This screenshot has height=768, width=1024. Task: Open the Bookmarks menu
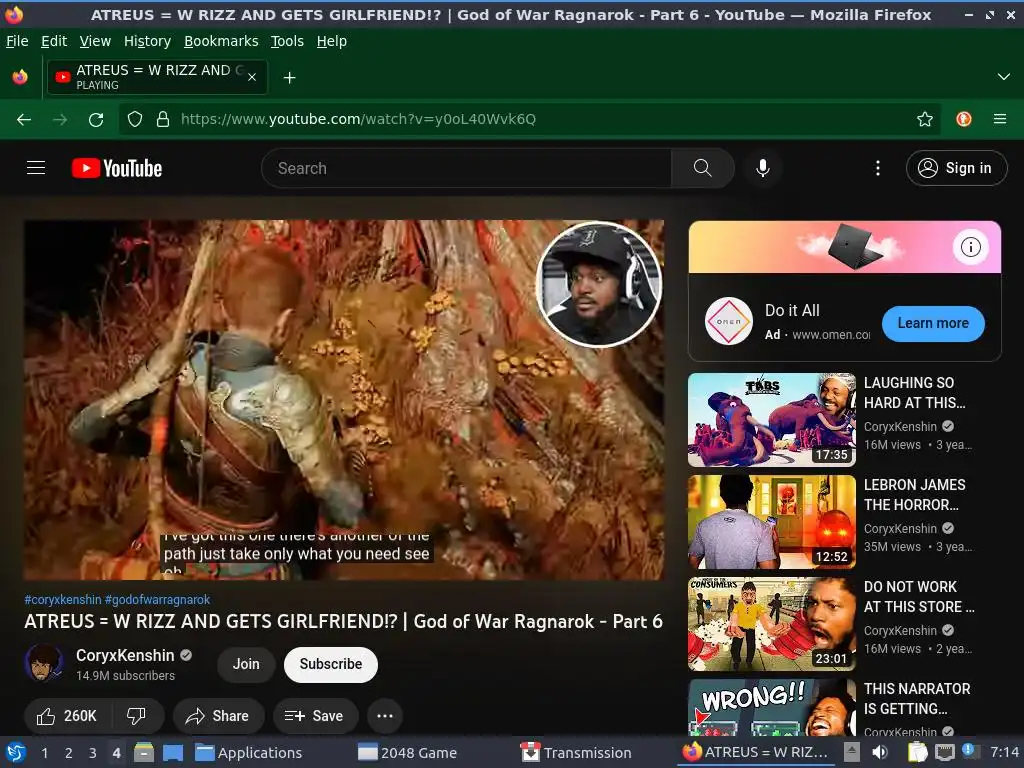pyautogui.click(x=221, y=41)
